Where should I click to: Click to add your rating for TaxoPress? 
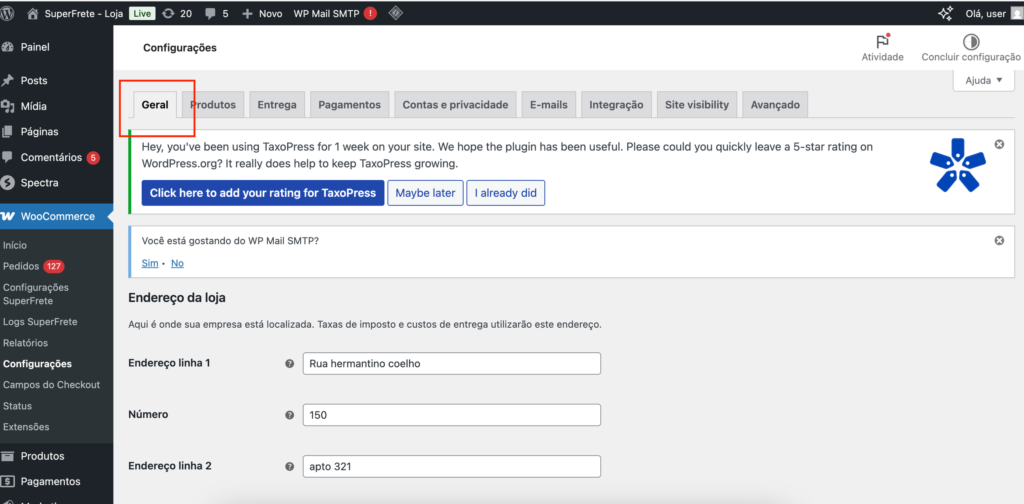[x=263, y=193]
